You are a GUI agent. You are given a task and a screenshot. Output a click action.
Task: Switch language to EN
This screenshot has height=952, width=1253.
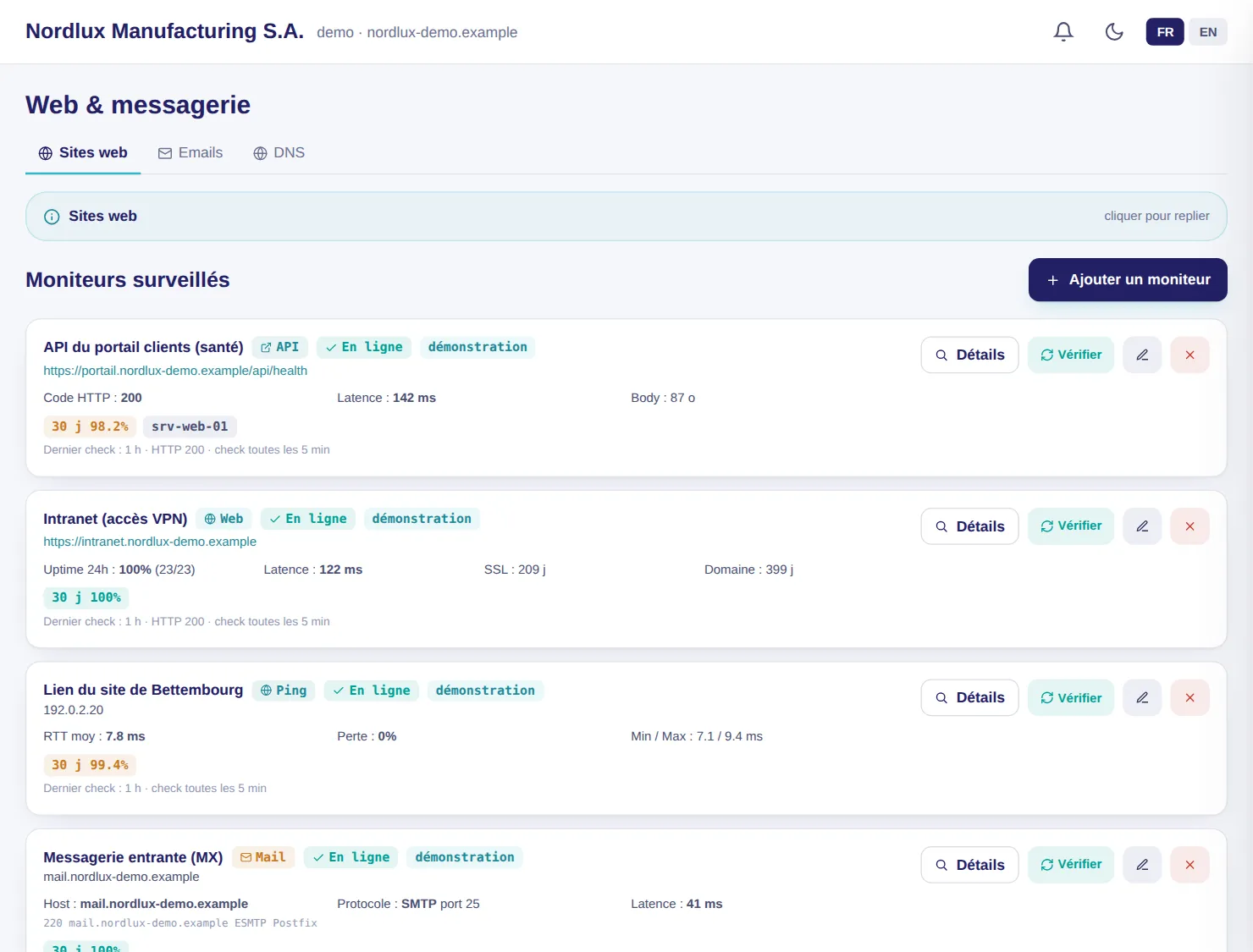click(1208, 32)
